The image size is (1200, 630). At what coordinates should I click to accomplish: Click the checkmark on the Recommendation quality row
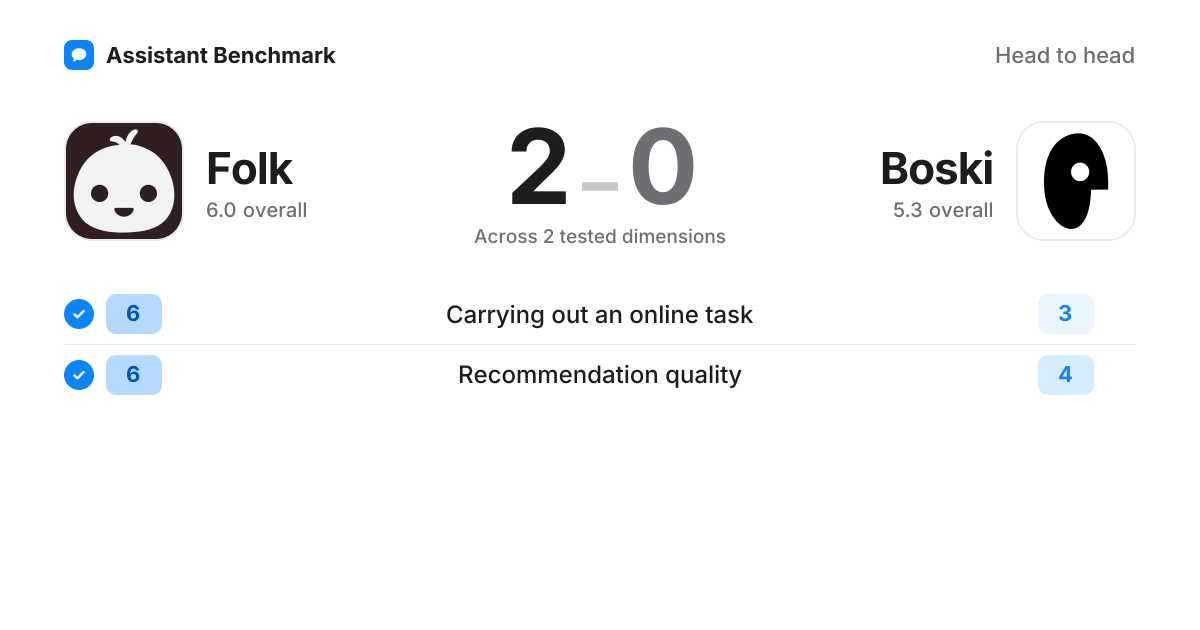click(x=79, y=375)
